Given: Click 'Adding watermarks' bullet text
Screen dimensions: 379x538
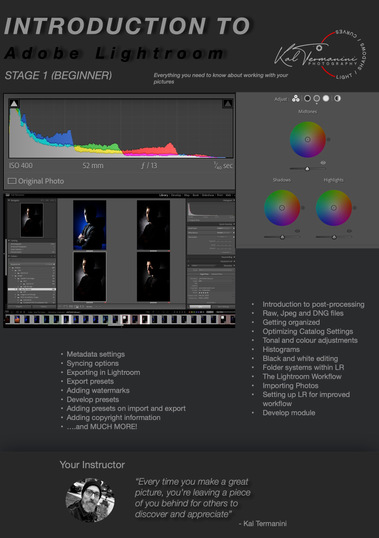Looking at the screenshot, I should (x=98, y=390).
